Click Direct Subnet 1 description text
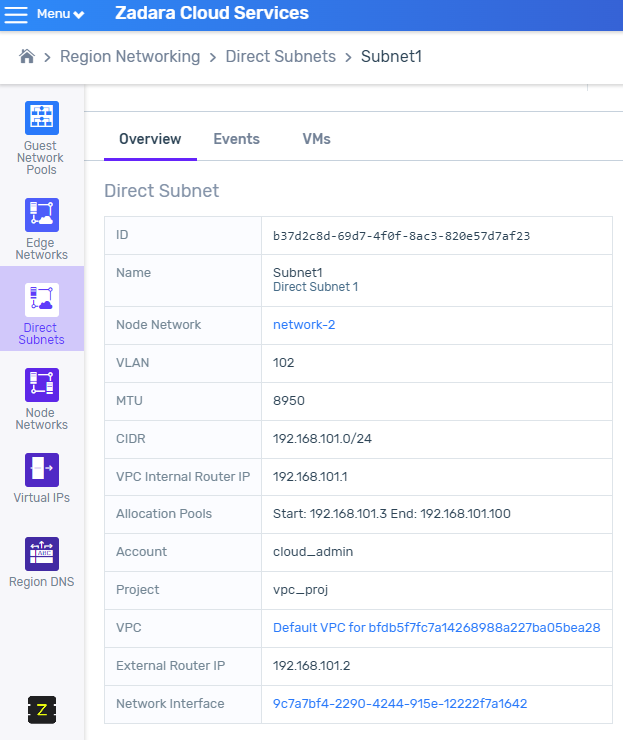The height and width of the screenshot is (740, 623). point(315,287)
